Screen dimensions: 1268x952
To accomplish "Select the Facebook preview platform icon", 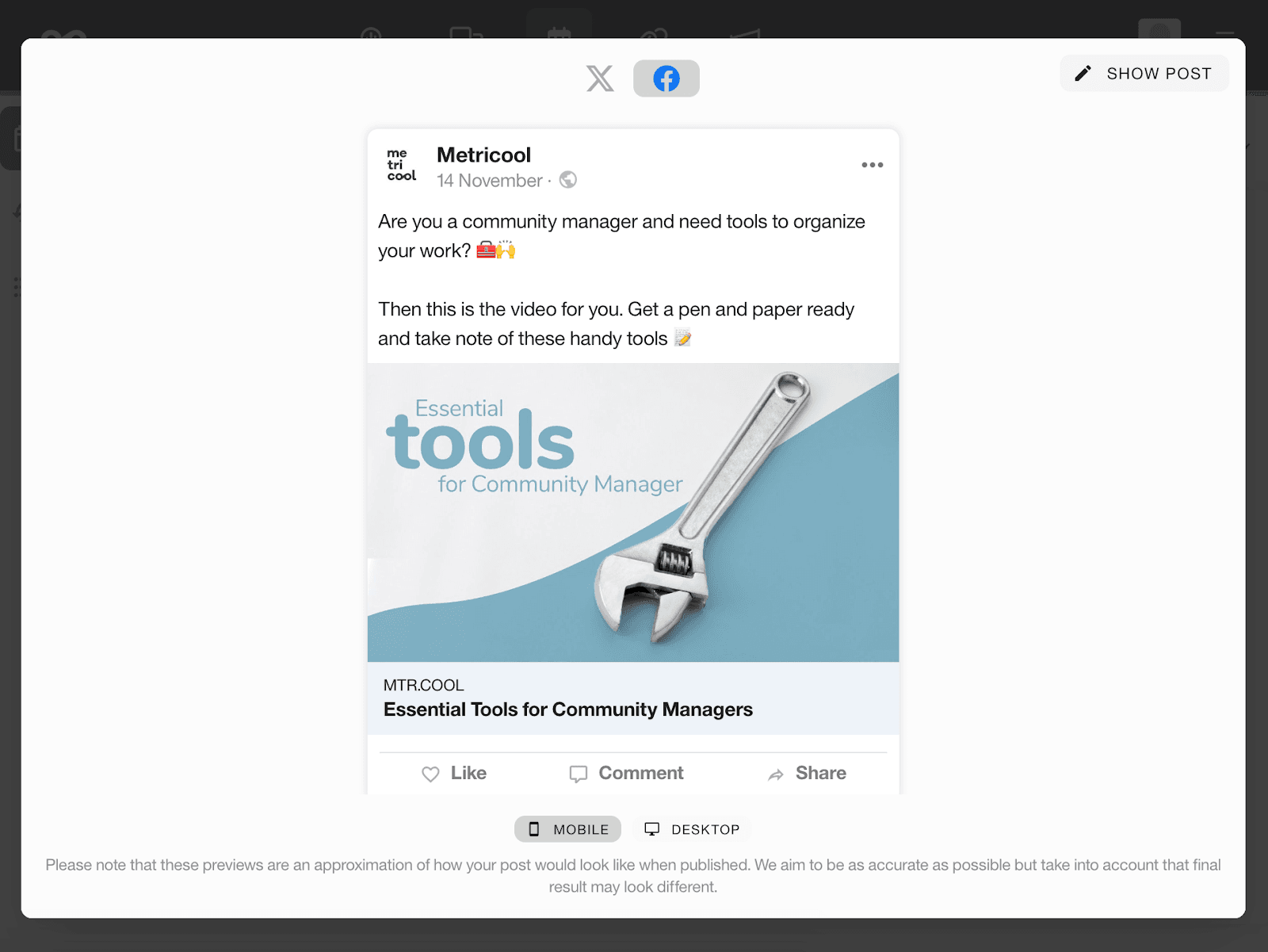I will point(666,78).
